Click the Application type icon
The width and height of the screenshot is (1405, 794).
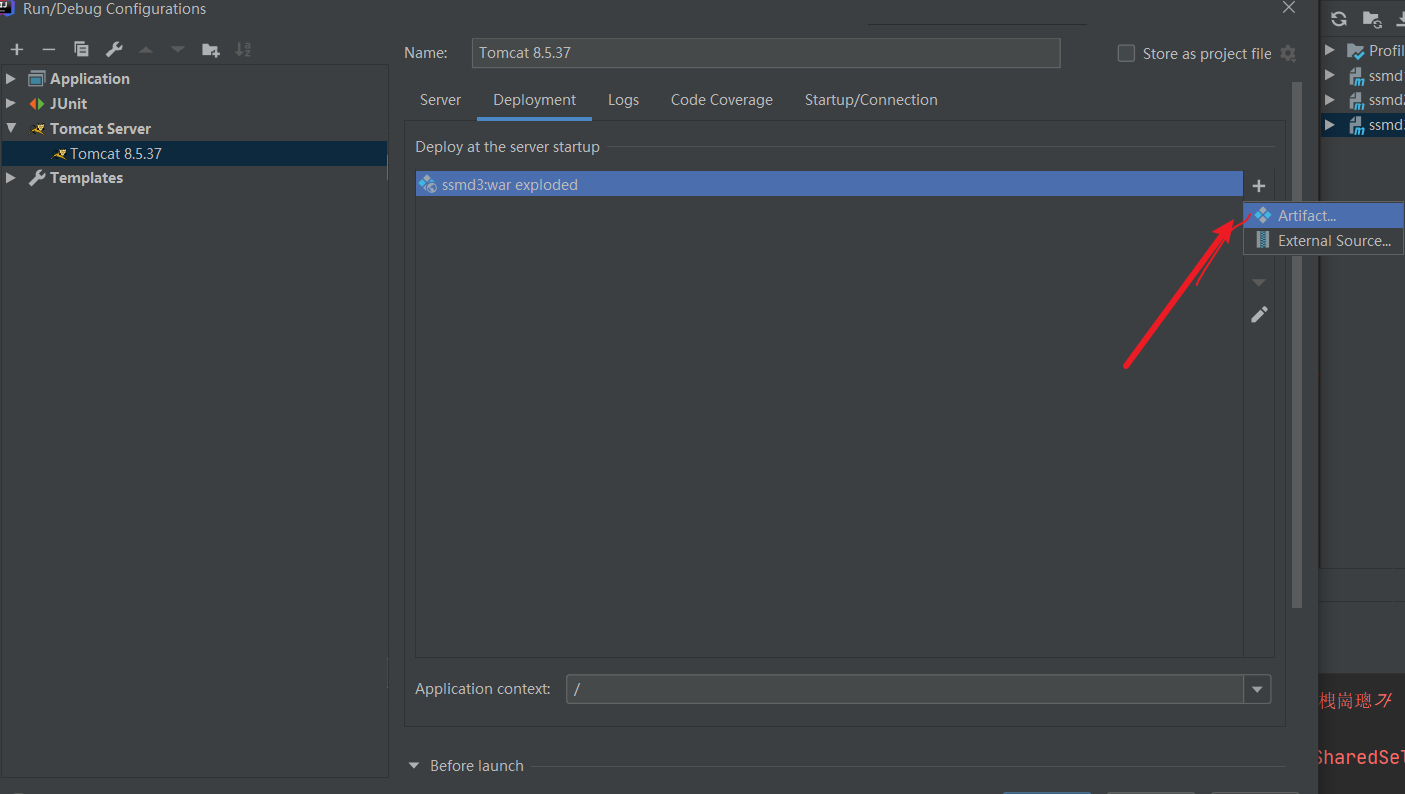coord(37,78)
